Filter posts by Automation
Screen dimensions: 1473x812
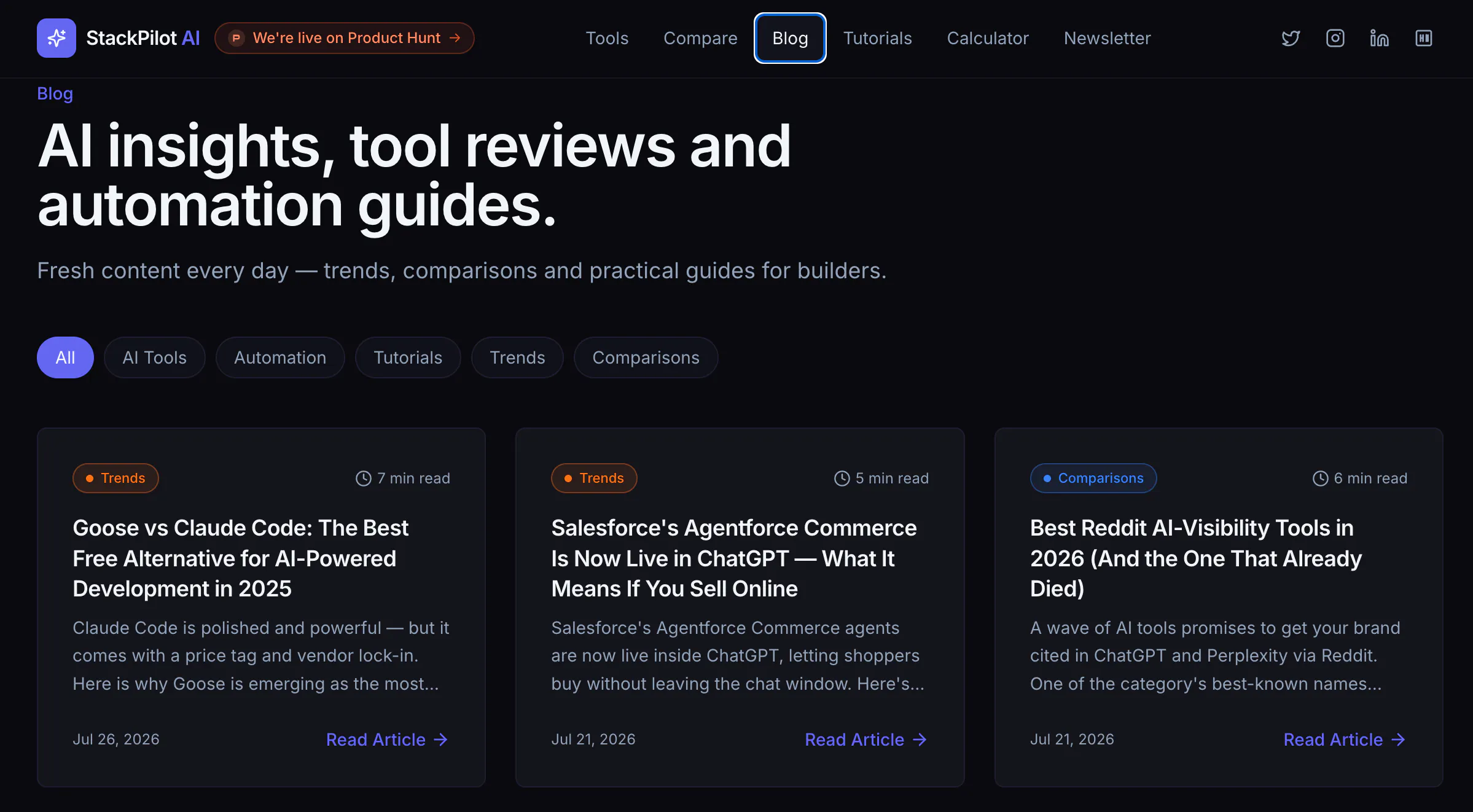[280, 357]
